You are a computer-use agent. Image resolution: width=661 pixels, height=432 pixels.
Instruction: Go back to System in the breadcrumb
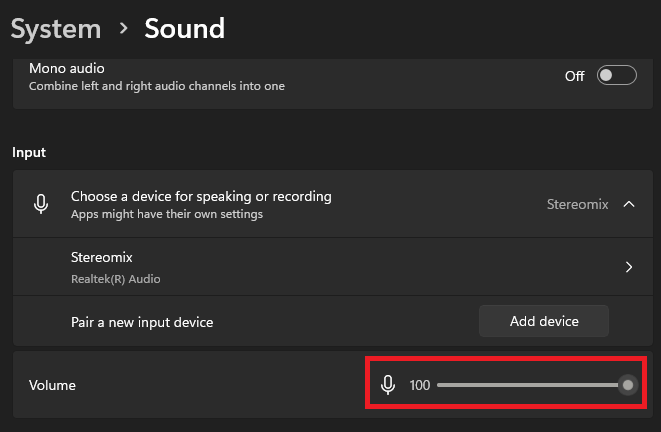(x=55, y=29)
